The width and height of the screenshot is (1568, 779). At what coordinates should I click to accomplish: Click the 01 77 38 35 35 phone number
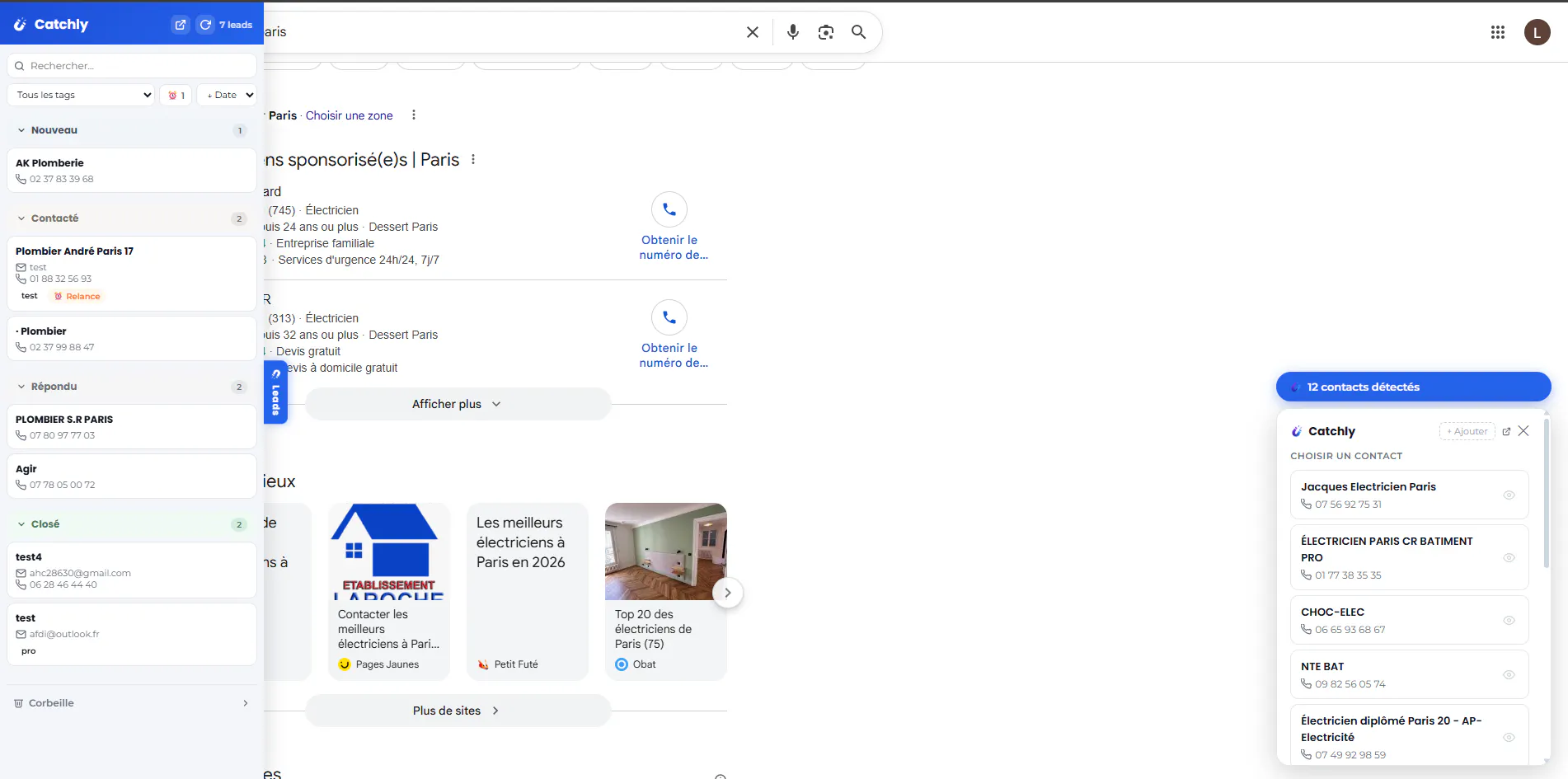tap(1348, 575)
